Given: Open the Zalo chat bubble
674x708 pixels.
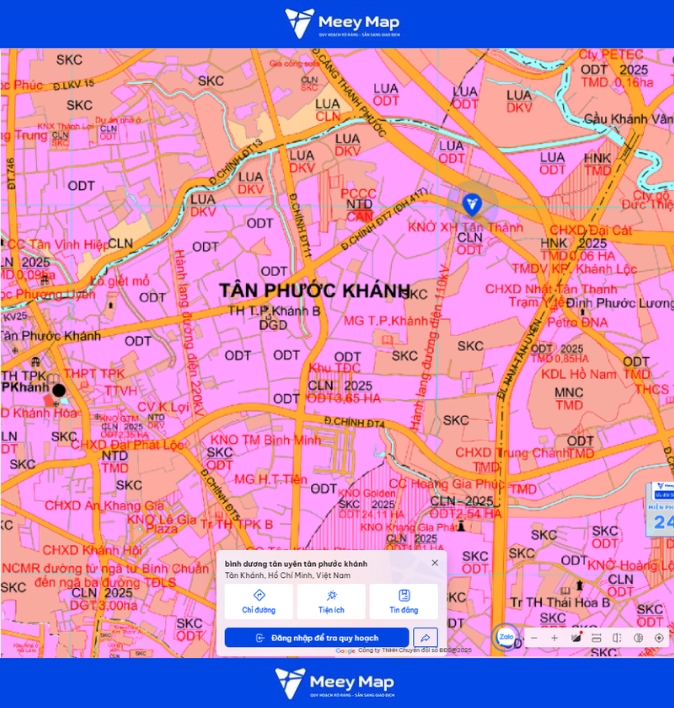Looking at the screenshot, I should pyautogui.click(x=506, y=637).
